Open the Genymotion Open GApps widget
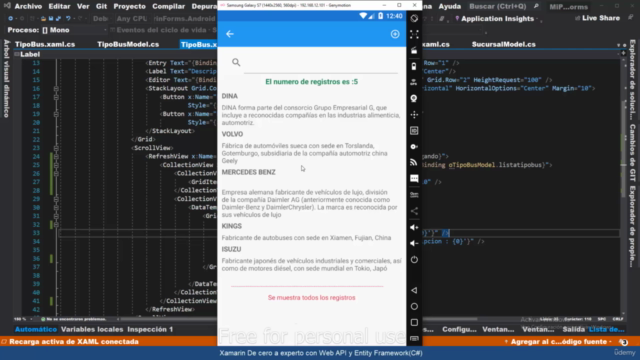This screenshot has height=360, width=640. (x=414, y=195)
